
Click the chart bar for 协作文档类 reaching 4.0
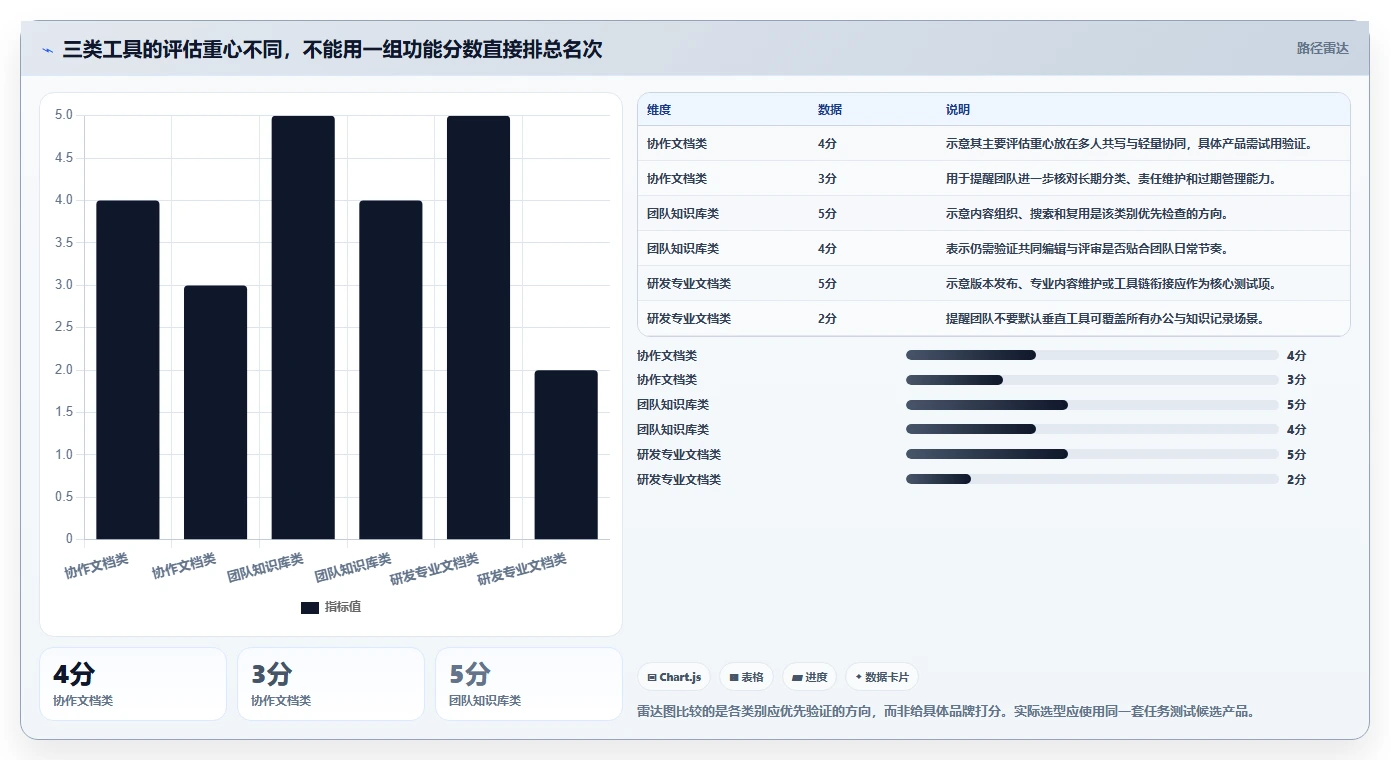point(128,370)
